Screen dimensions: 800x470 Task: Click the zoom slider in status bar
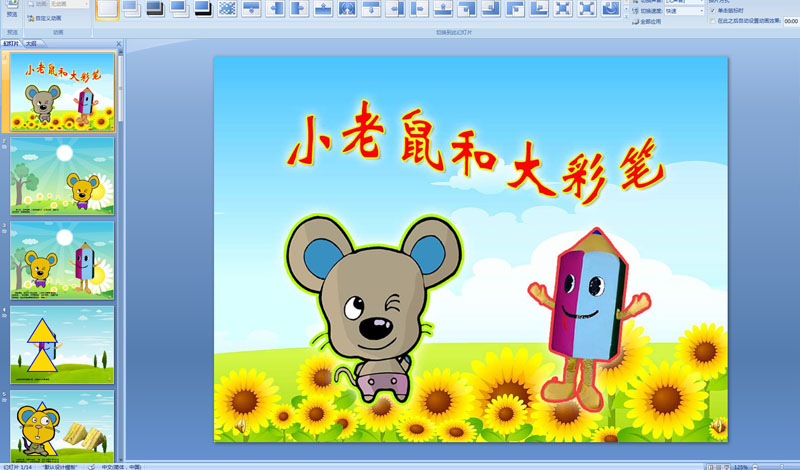(780, 467)
